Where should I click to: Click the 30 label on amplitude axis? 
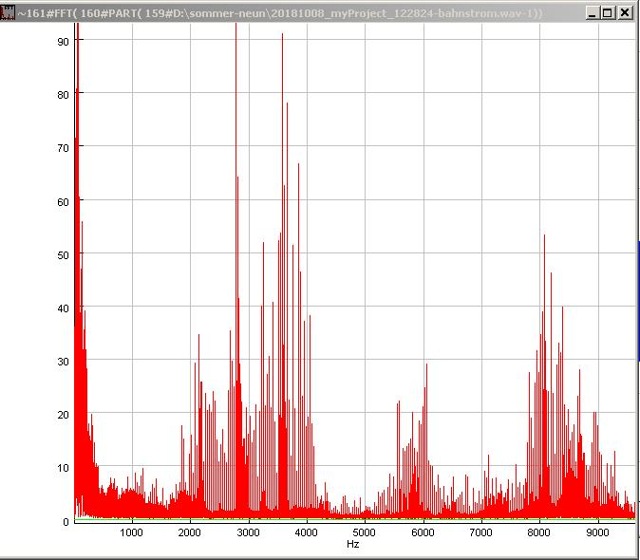(x=63, y=362)
